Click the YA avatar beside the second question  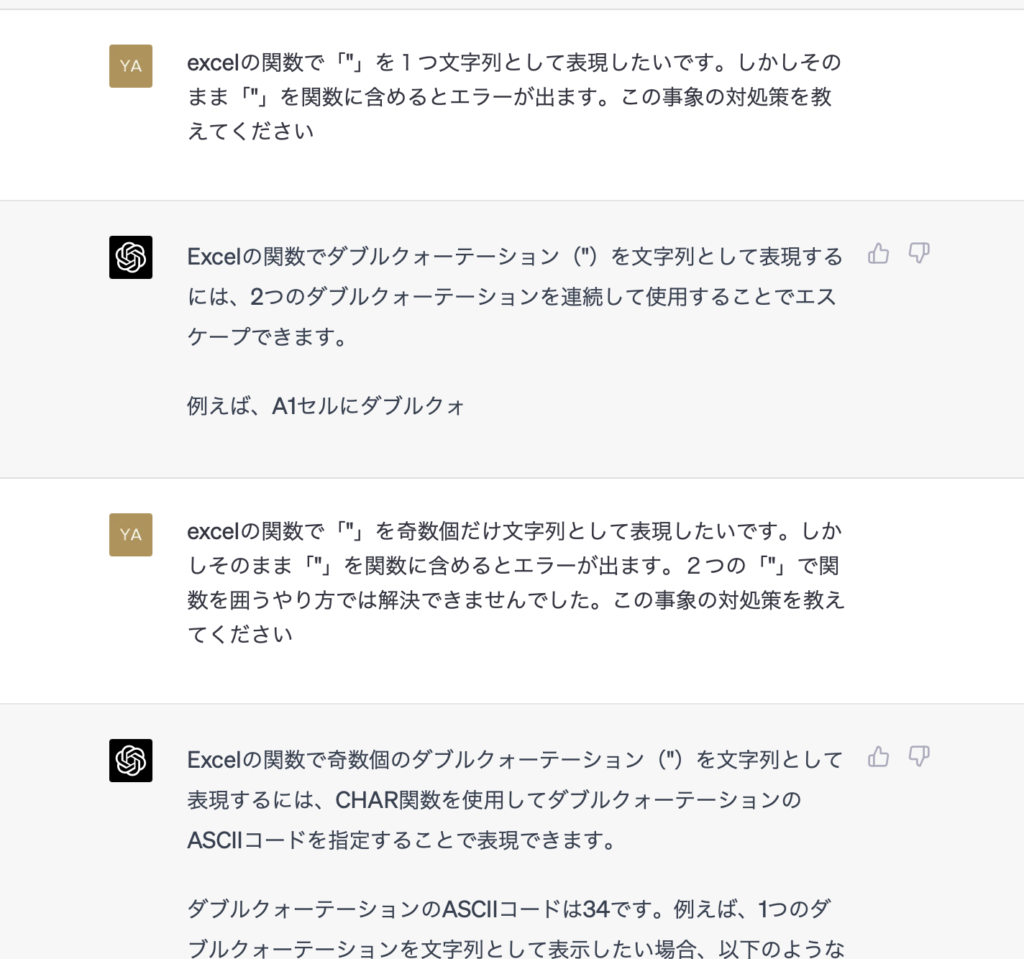pos(130,534)
